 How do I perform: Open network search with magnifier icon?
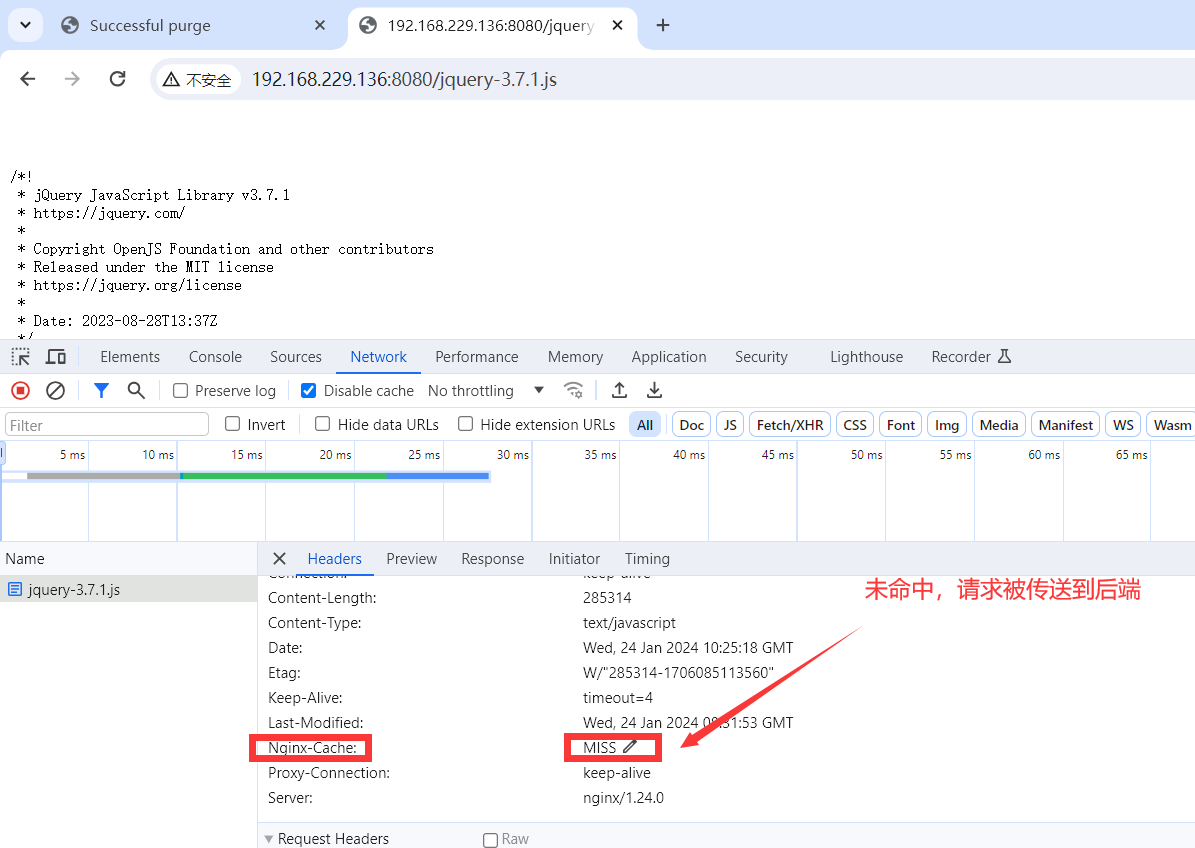click(136, 391)
